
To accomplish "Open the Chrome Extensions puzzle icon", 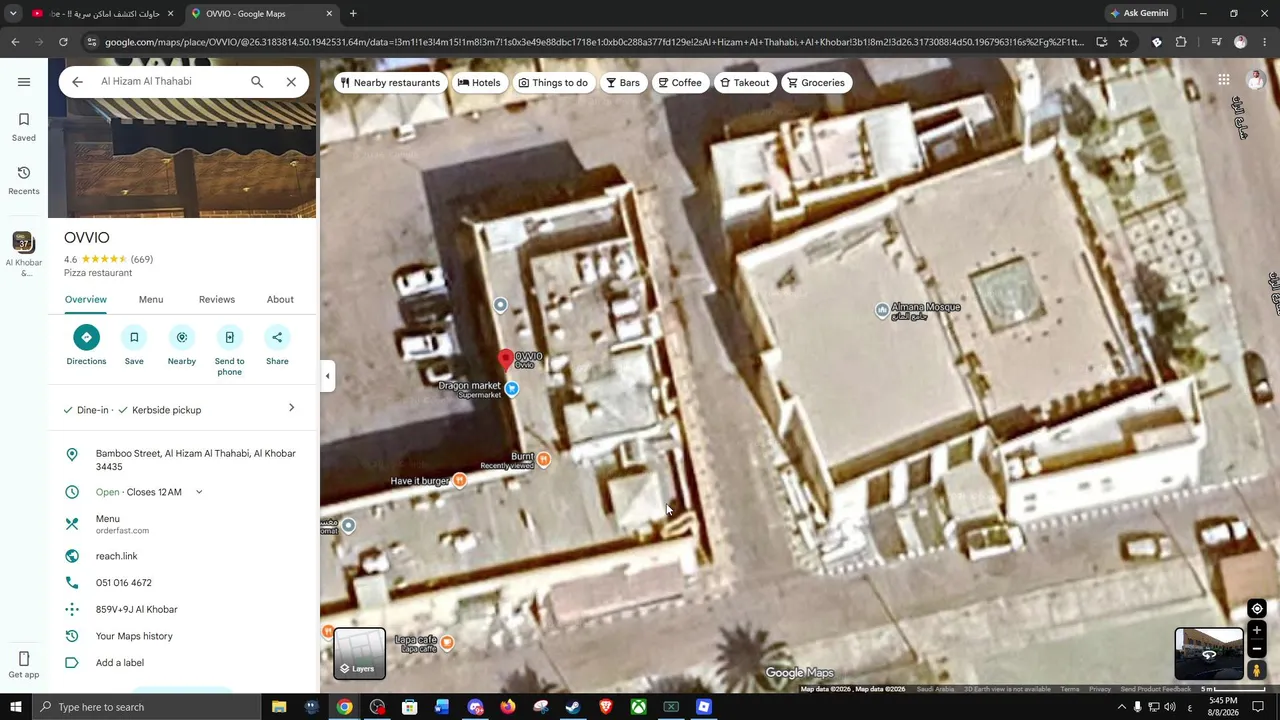I will tap(1181, 42).
